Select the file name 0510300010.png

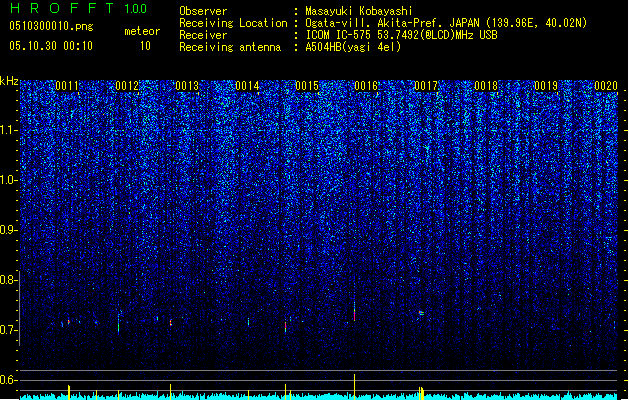click(x=51, y=26)
